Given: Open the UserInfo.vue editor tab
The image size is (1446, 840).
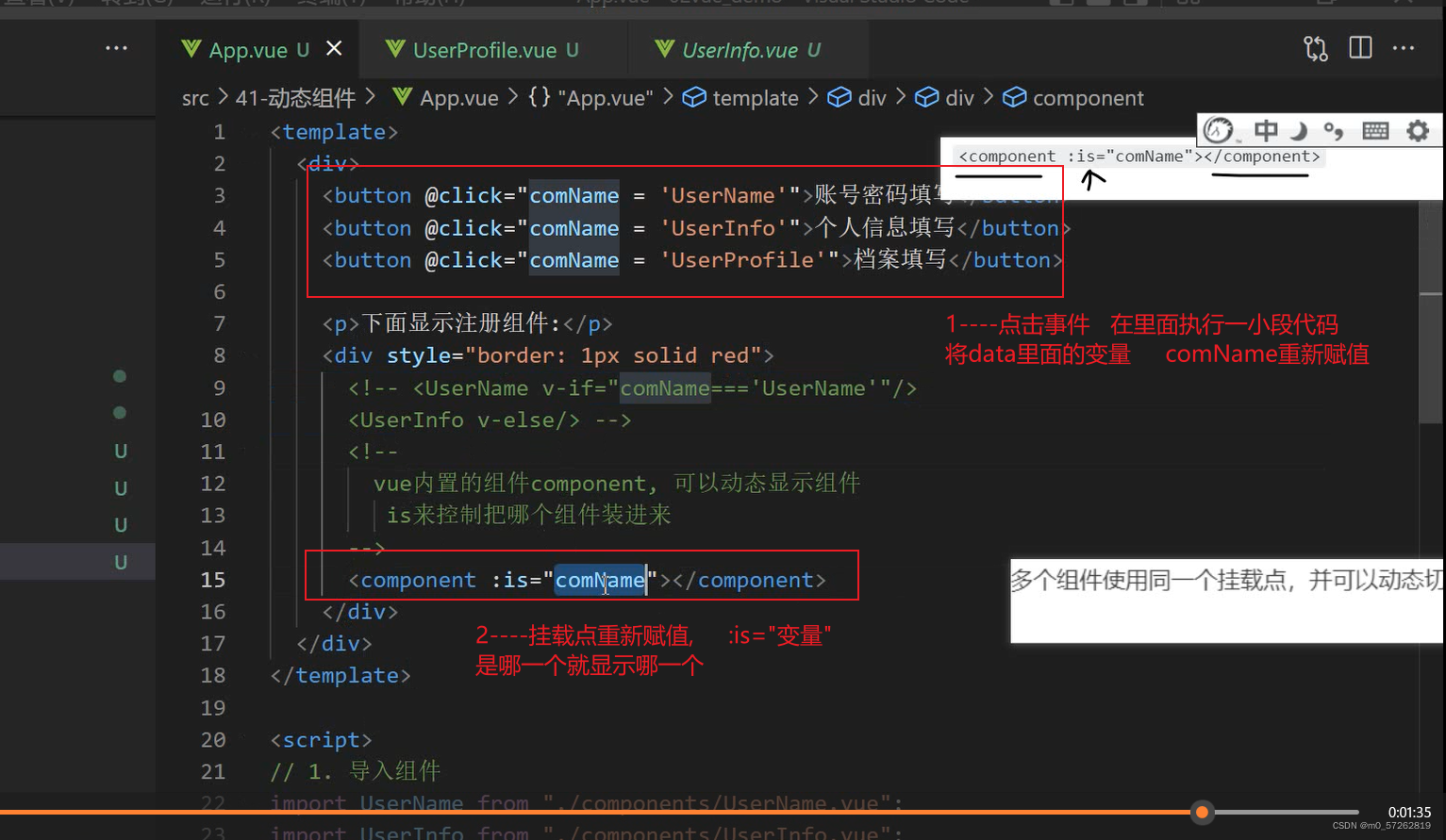Looking at the screenshot, I should point(740,50).
